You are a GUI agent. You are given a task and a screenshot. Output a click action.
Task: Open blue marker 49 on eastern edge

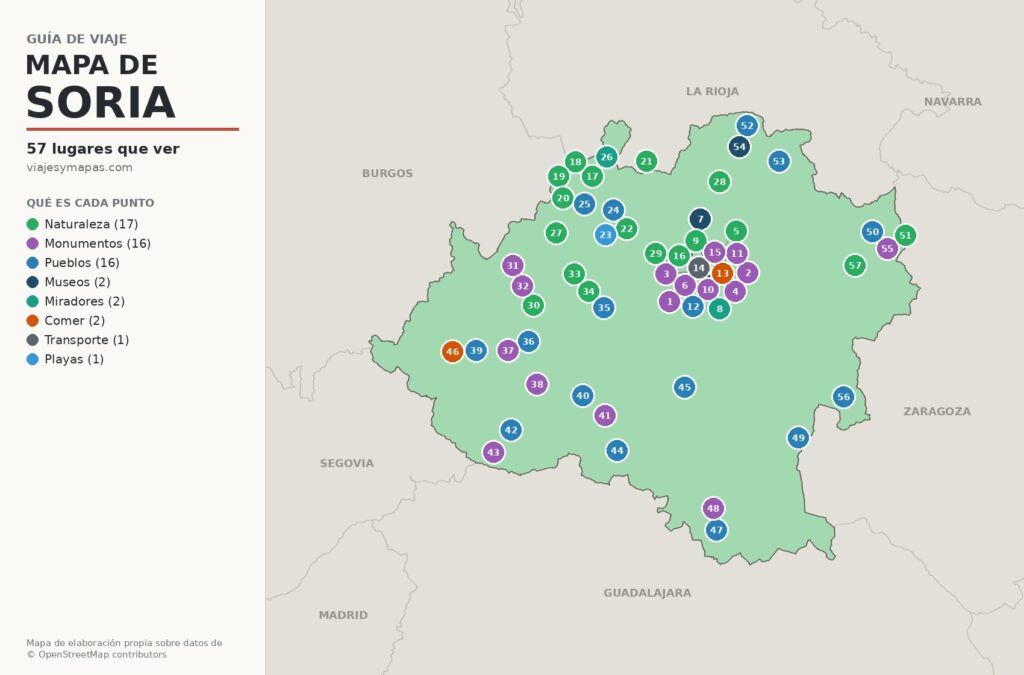tap(798, 438)
